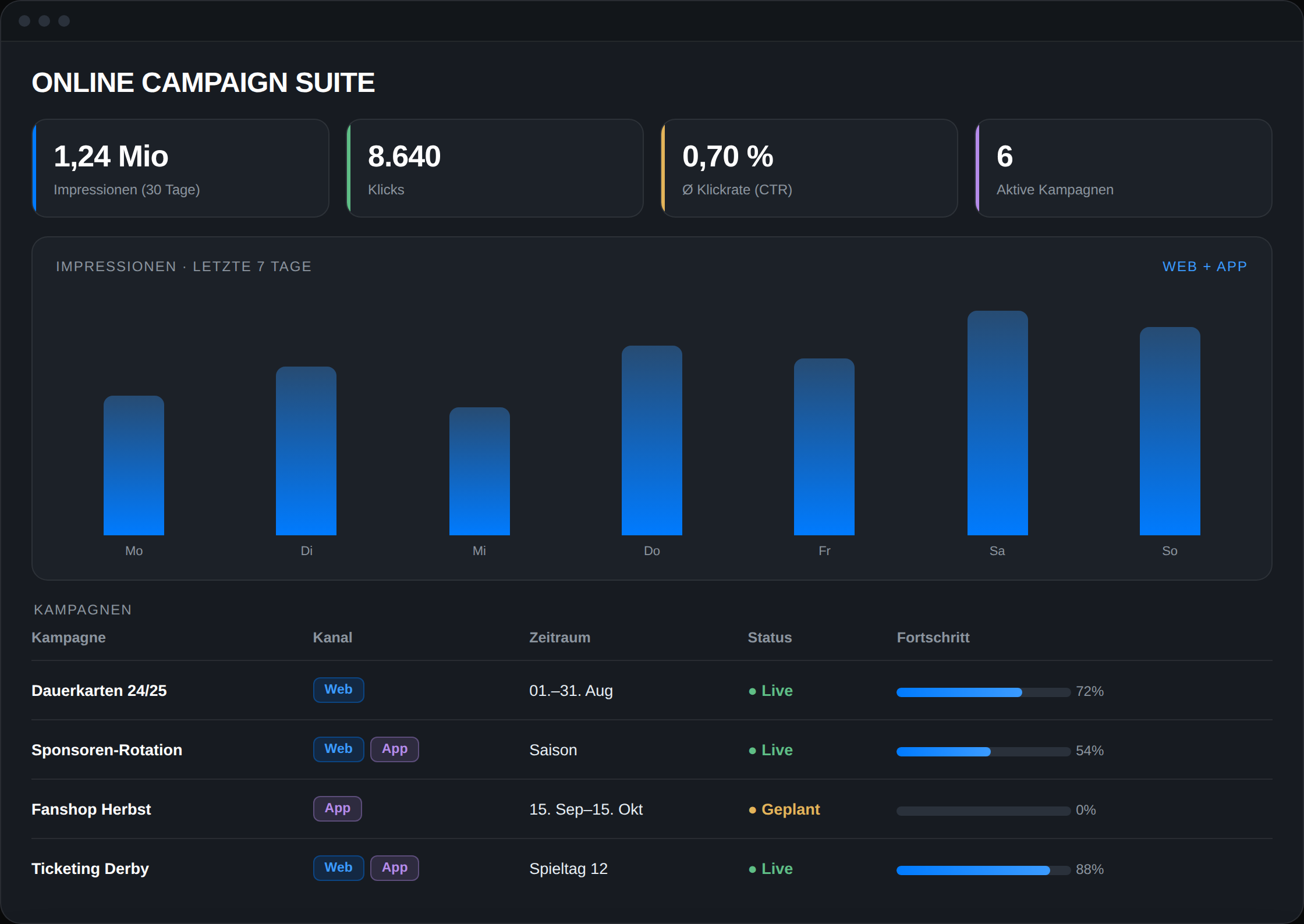Click the Web tag in Sponsoren-Rotation row
1304x924 pixels.
coord(338,749)
